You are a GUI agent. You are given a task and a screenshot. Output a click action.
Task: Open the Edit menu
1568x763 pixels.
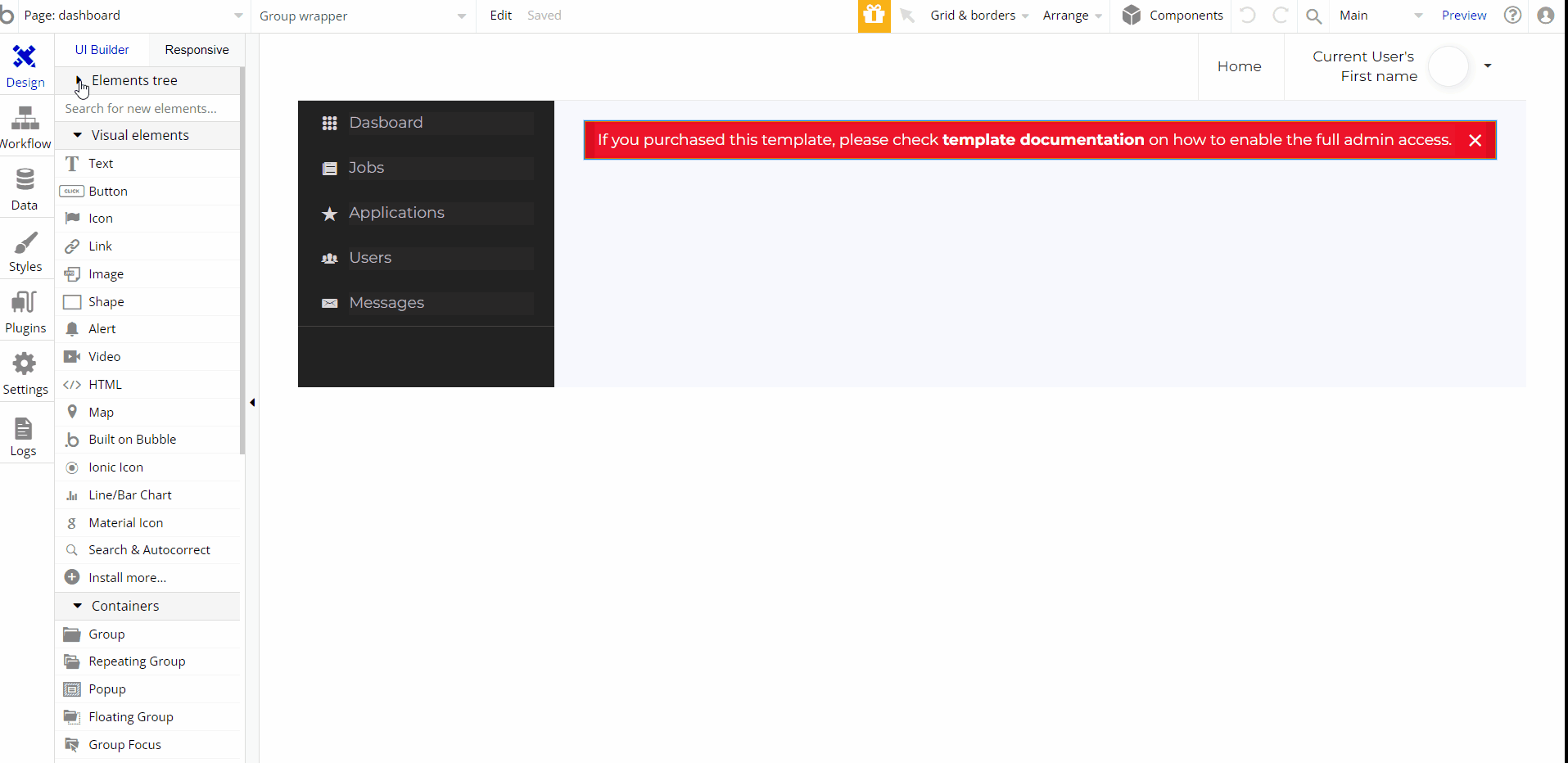click(500, 16)
